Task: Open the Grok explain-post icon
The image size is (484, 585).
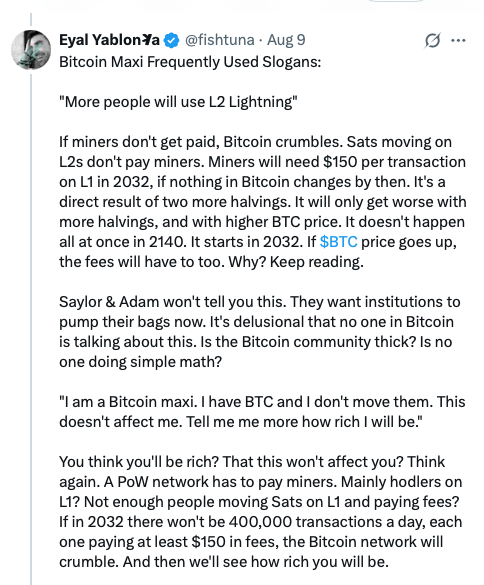Action: pos(432,40)
